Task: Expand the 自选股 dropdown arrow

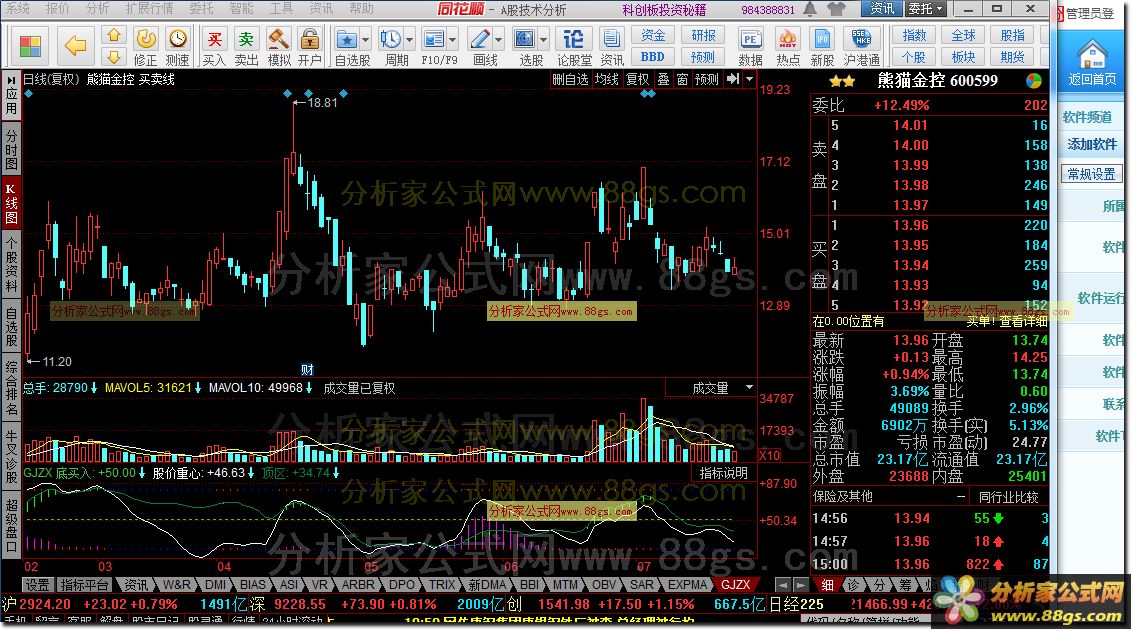Action: click(366, 39)
